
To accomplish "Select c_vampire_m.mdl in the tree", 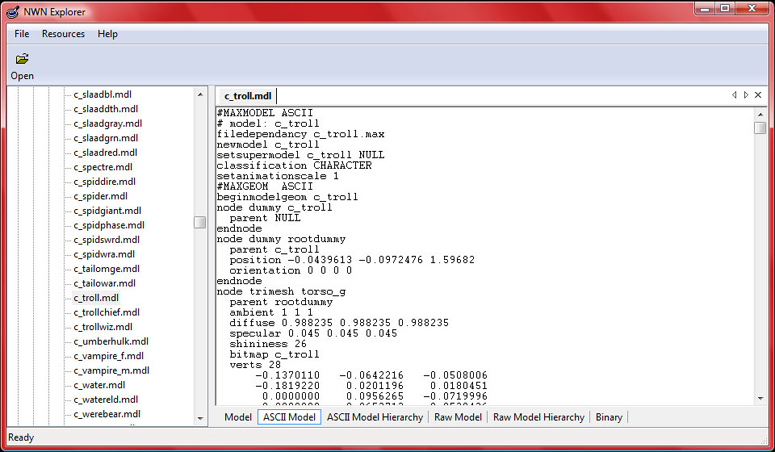I will tap(111, 370).
